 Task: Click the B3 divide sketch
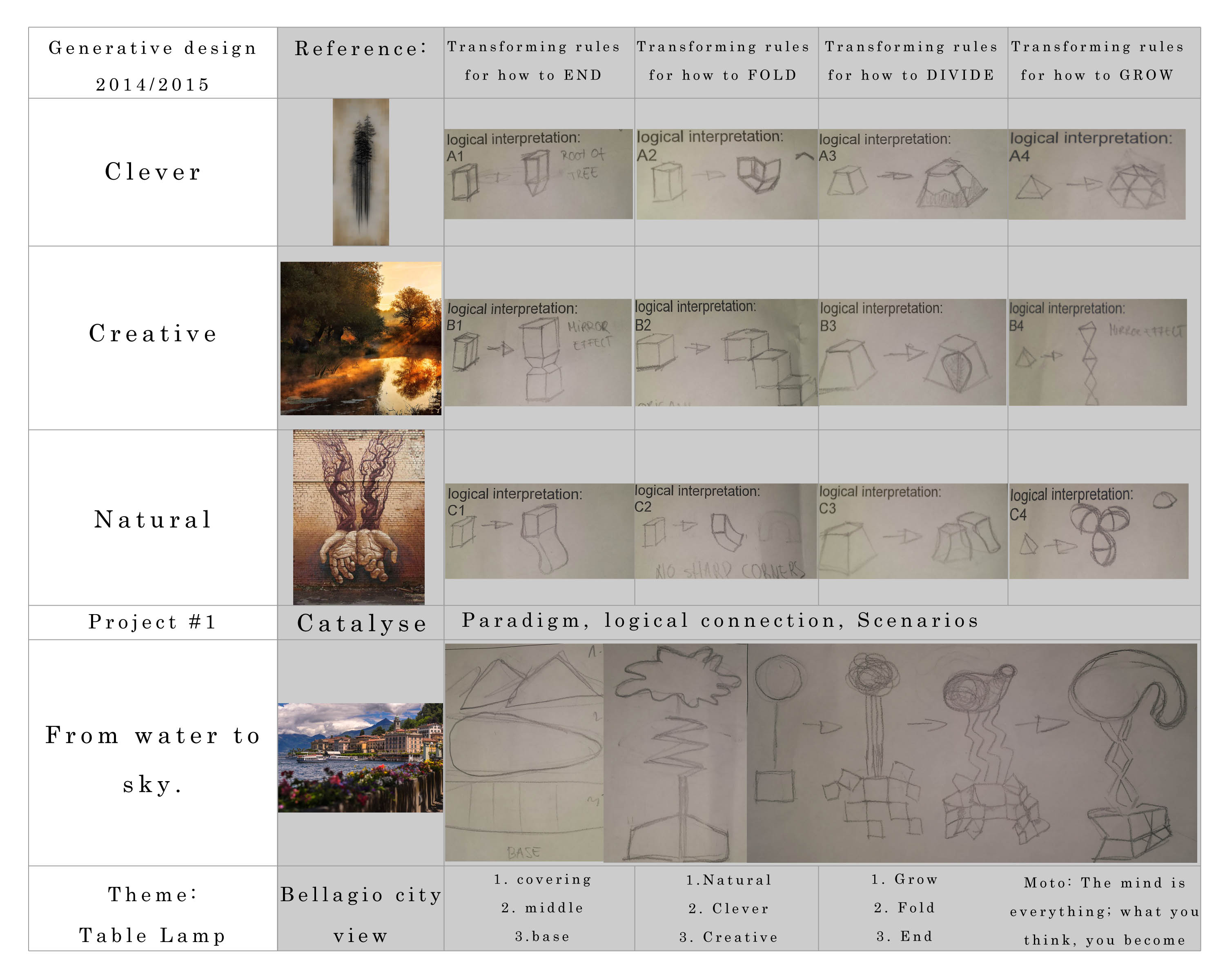pos(912,352)
